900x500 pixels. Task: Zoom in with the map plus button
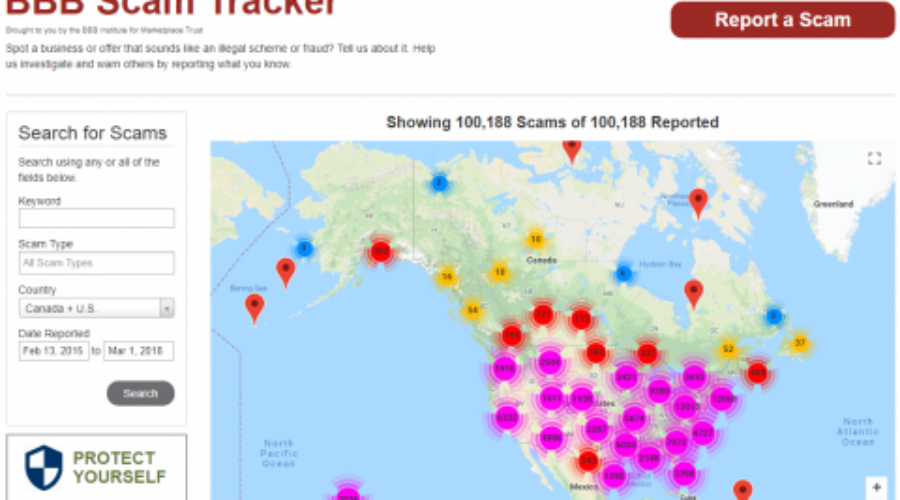(876, 487)
